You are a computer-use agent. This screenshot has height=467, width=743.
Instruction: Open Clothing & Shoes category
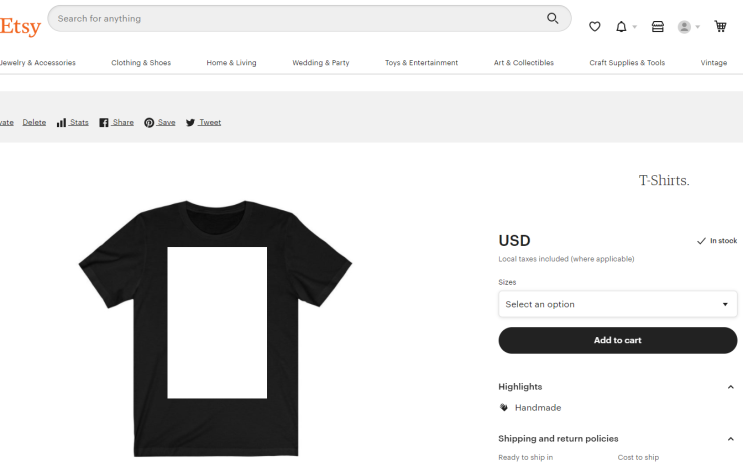[x=141, y=63]
